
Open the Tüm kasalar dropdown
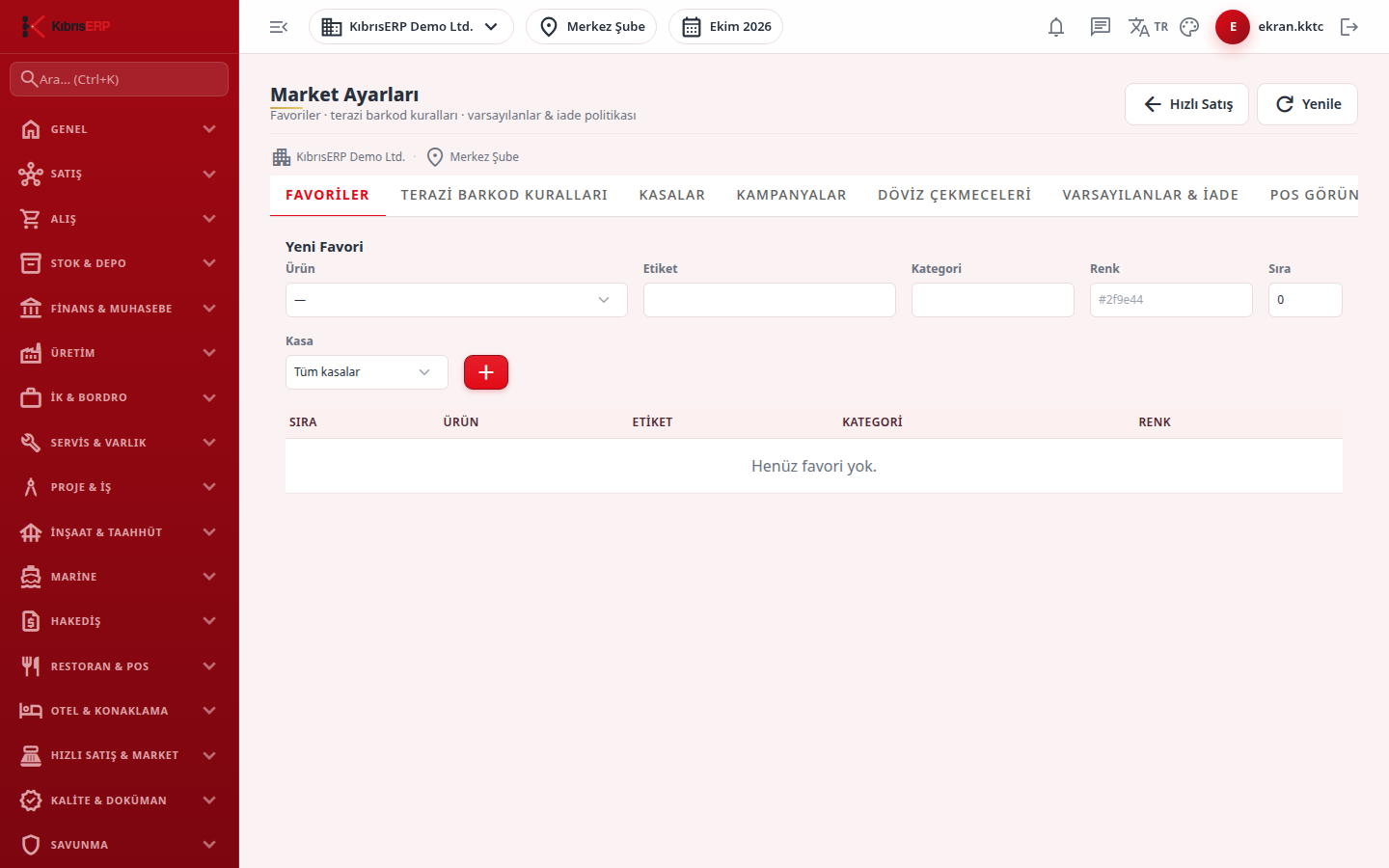coord(367,372)
